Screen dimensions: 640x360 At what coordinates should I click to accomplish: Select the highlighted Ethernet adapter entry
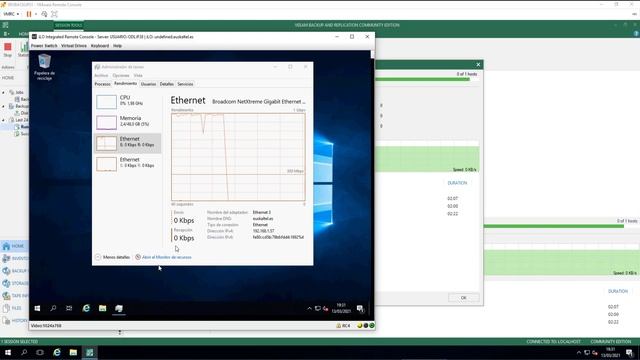[127, 142]
